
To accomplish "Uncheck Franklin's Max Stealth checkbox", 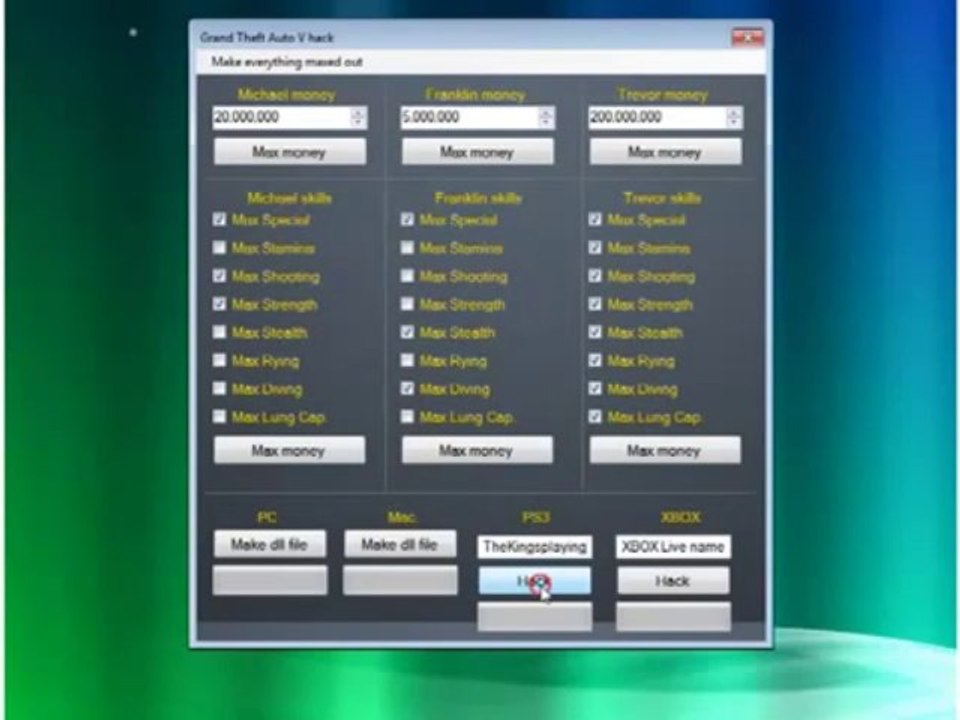I will (407, 332).
